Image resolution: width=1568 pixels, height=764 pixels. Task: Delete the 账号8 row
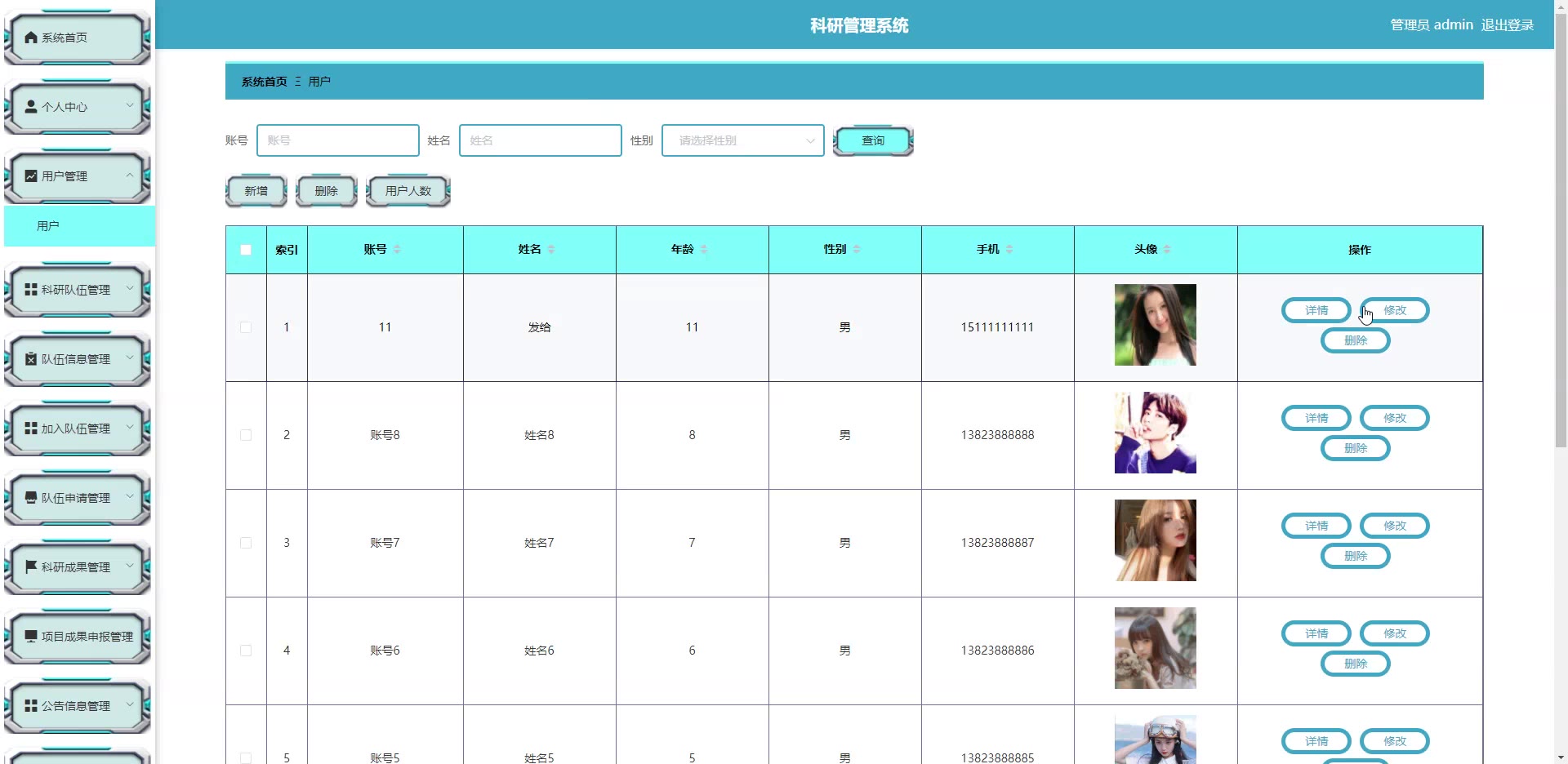1356,448
